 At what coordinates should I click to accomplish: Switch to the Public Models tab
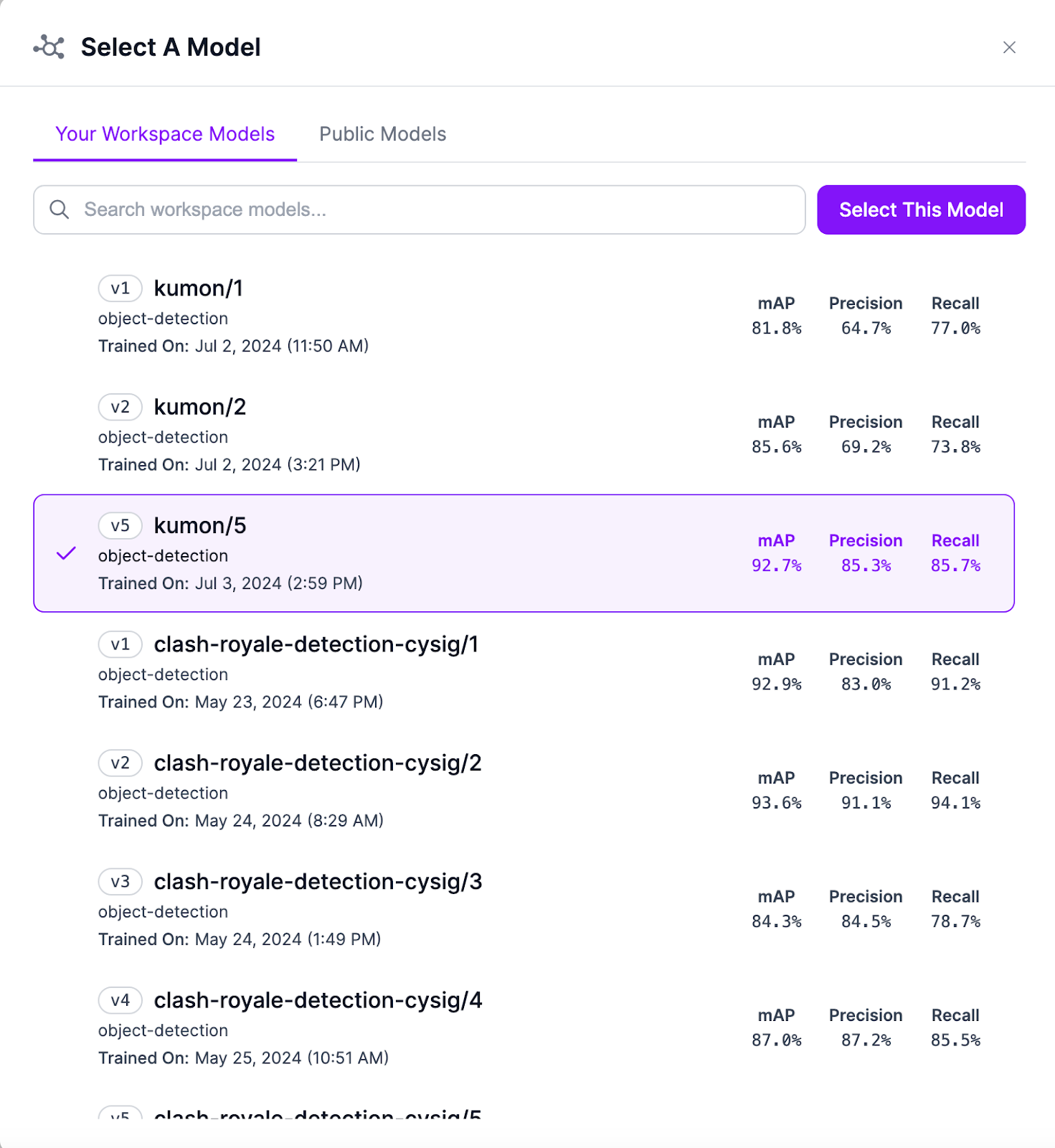coord(382,134)
